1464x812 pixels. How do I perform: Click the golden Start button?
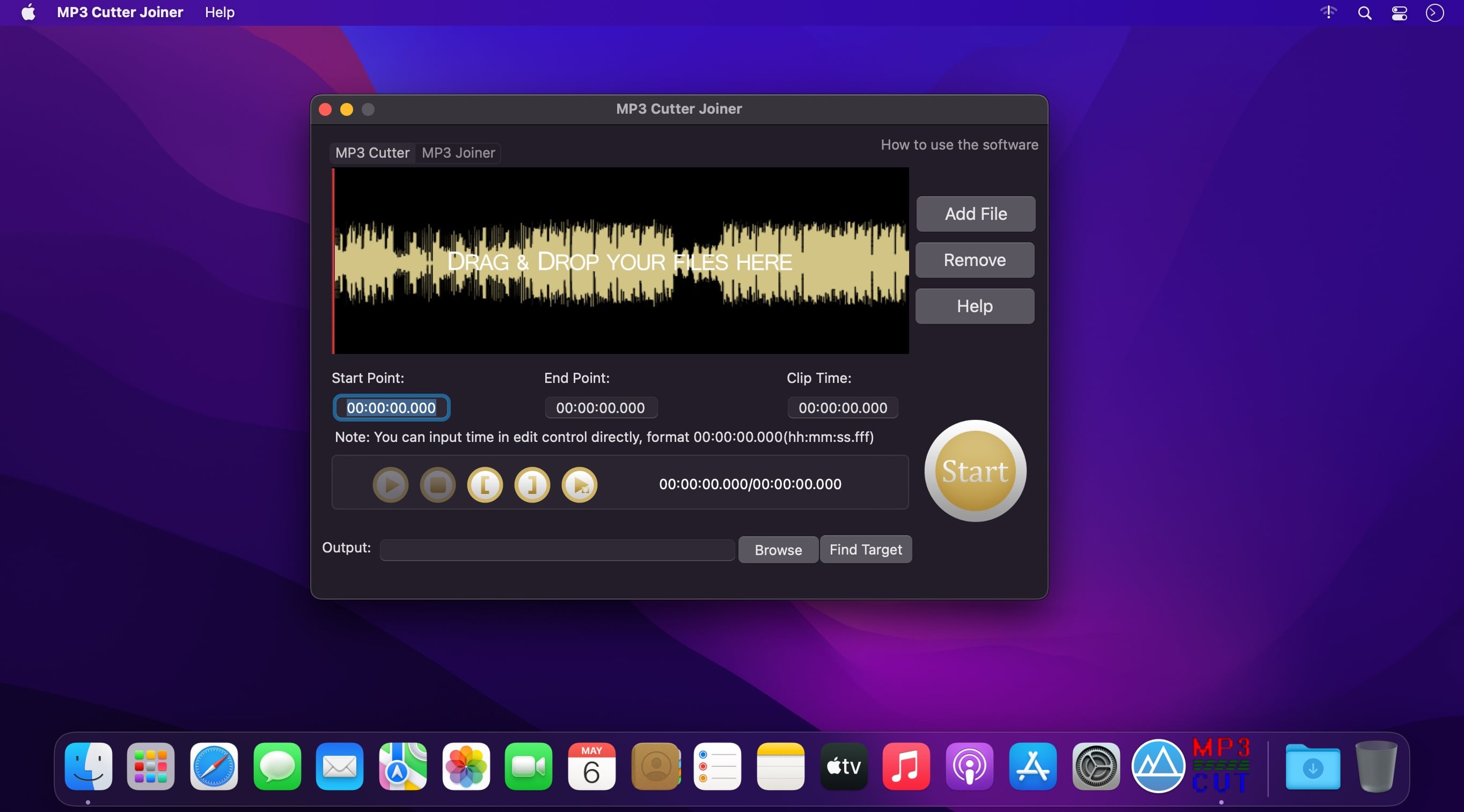[x=975, y=471]
